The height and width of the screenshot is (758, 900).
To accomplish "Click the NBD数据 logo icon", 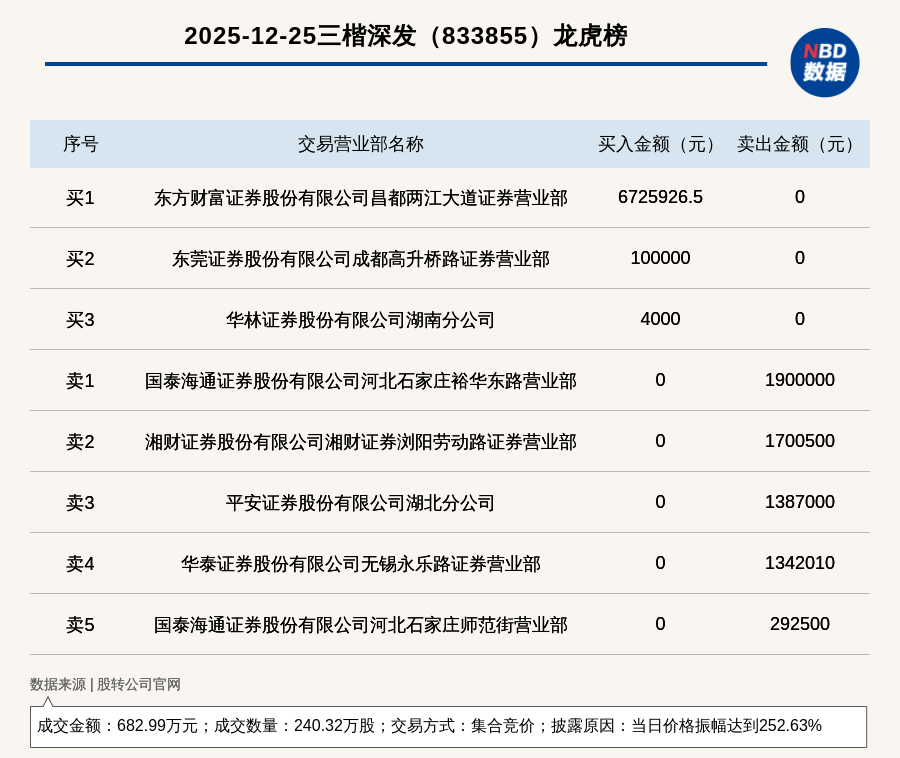I will [x=824, y=62].
